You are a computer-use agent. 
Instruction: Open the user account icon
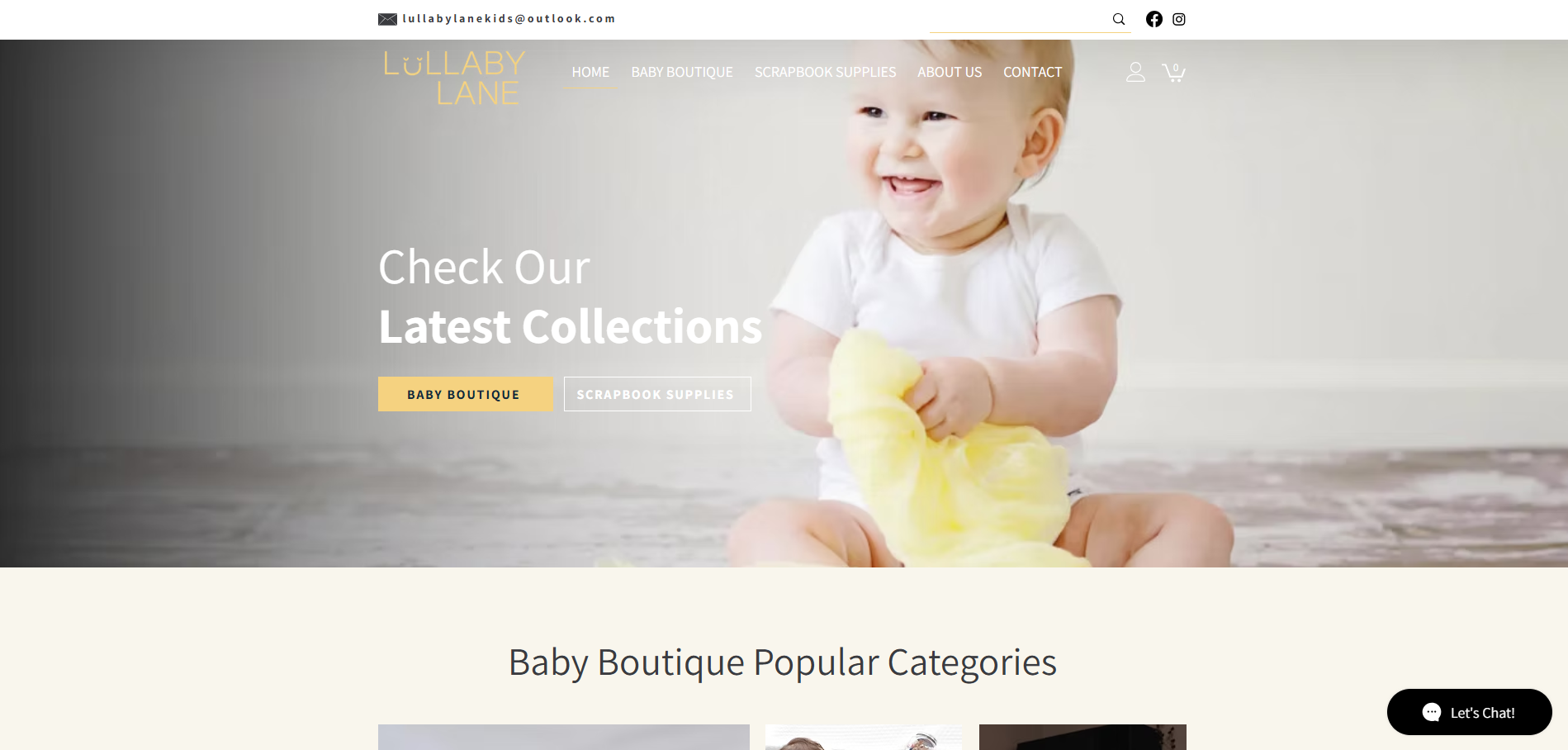1136,72
